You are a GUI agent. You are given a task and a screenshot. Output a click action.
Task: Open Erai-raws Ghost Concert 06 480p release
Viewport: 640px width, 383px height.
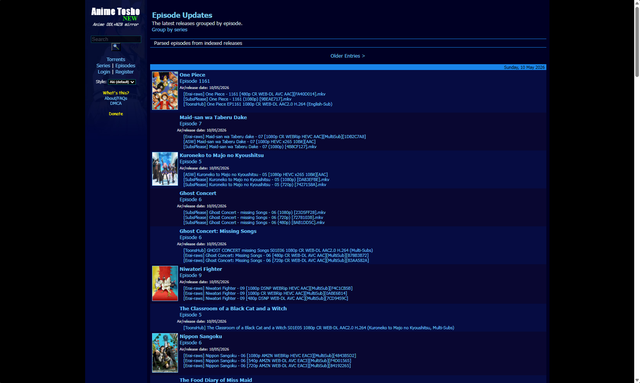coord(276,256)
